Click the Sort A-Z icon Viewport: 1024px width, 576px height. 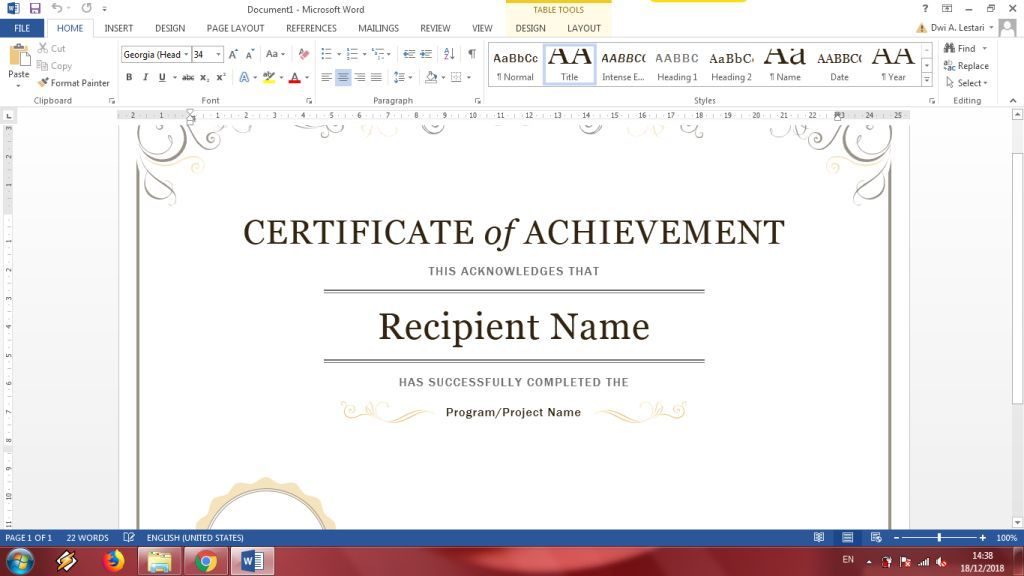pos(448,54)
